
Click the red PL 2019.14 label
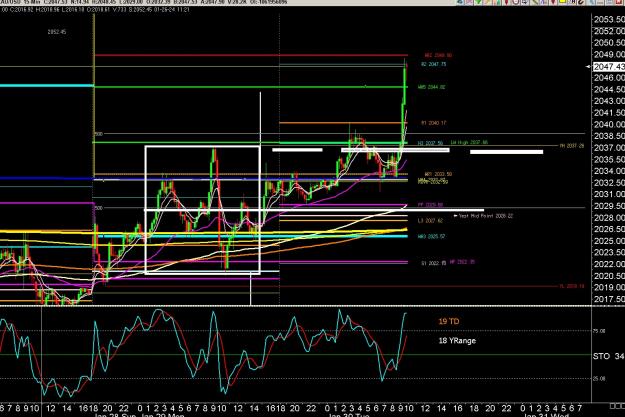(x=572, y=286)
